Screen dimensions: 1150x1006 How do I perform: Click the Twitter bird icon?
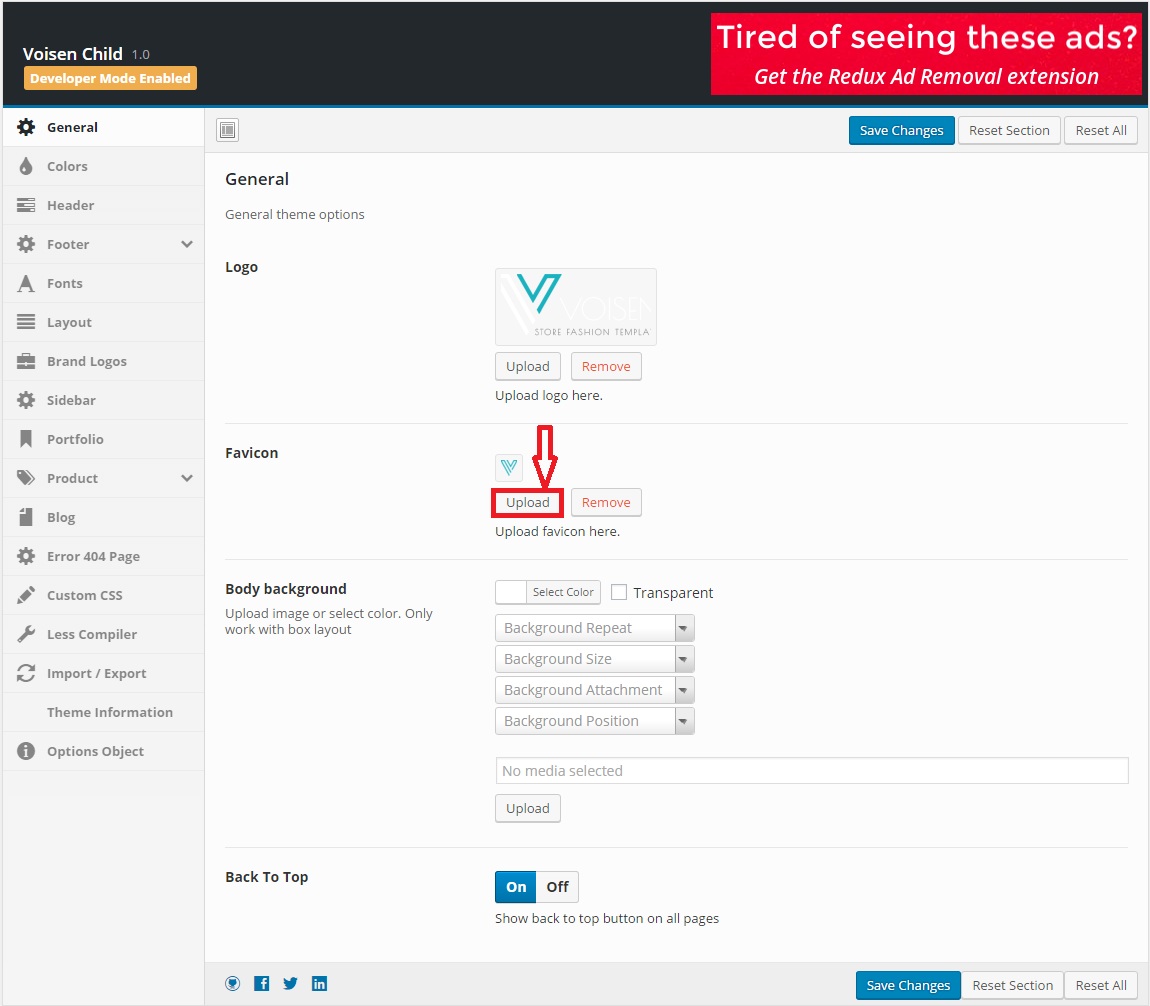(290, 983)
